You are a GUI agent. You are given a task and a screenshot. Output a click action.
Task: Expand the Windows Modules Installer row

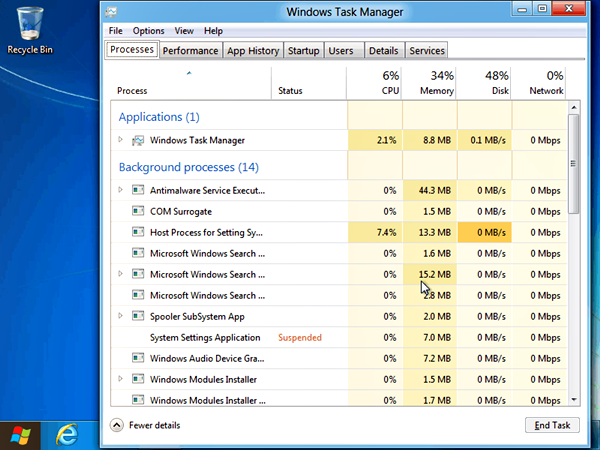(121, 379)
